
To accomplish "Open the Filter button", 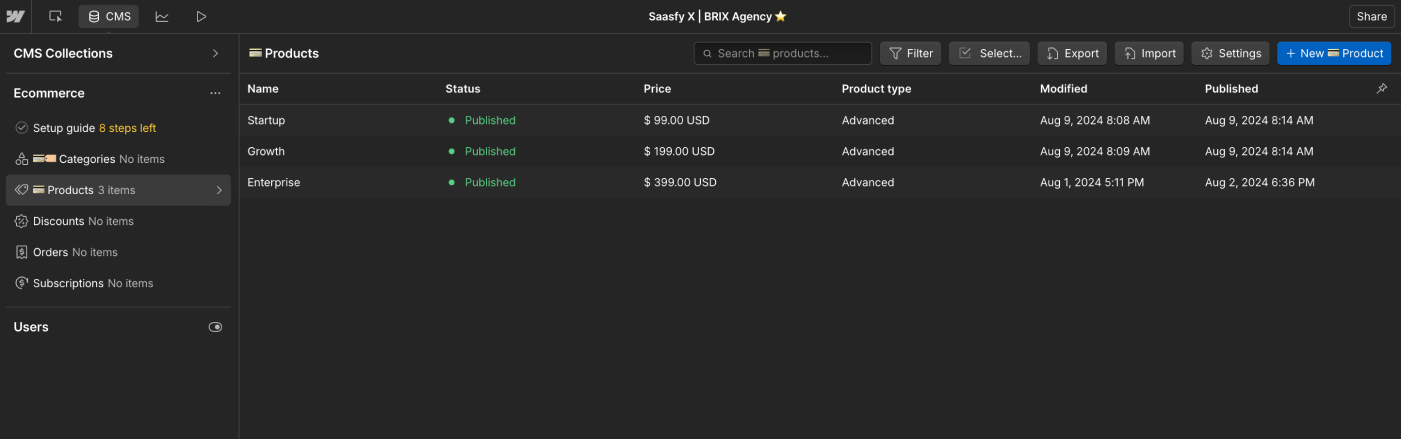I will [910, 53].
